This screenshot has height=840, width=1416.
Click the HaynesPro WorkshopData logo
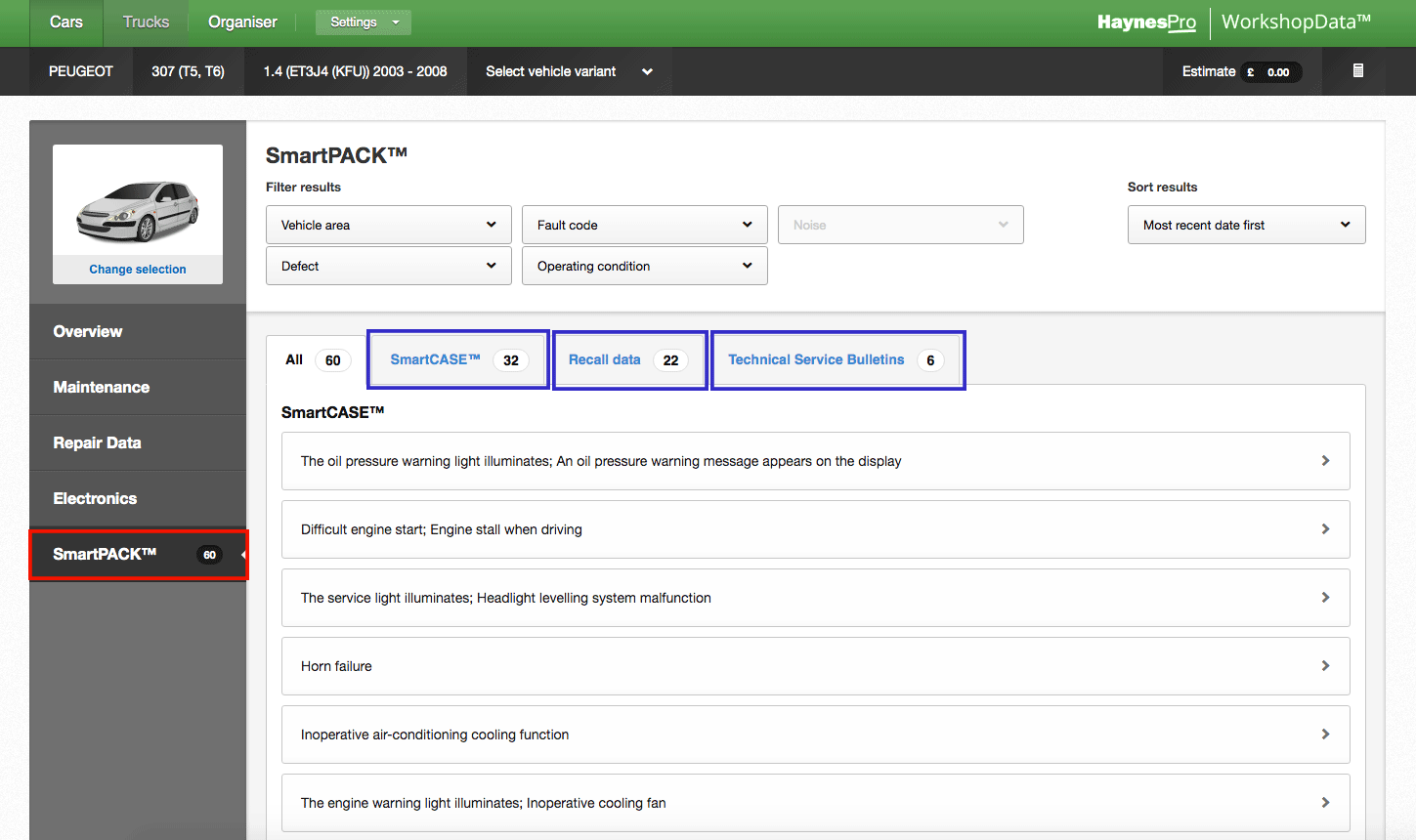tap(1233, 22)
